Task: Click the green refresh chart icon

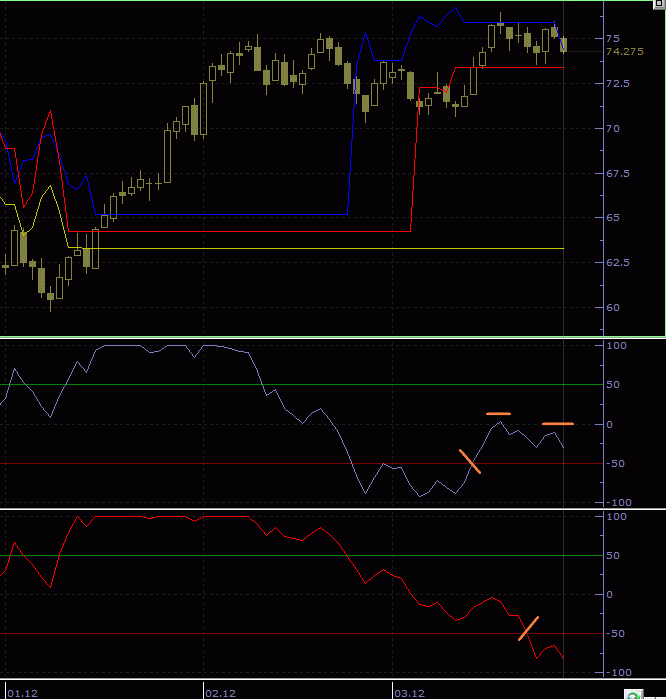Action: tap(633, 695)
